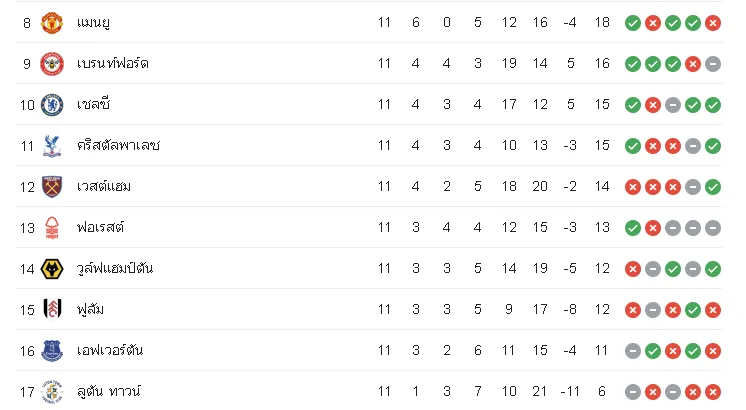746x410 pixels.
Task: Open team name เบรนท์ฟอร์ด
Action: pos(113,63)
